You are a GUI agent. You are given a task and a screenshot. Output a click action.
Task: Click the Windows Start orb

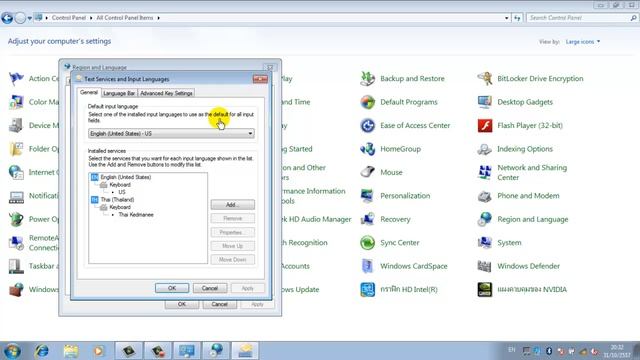12,351
